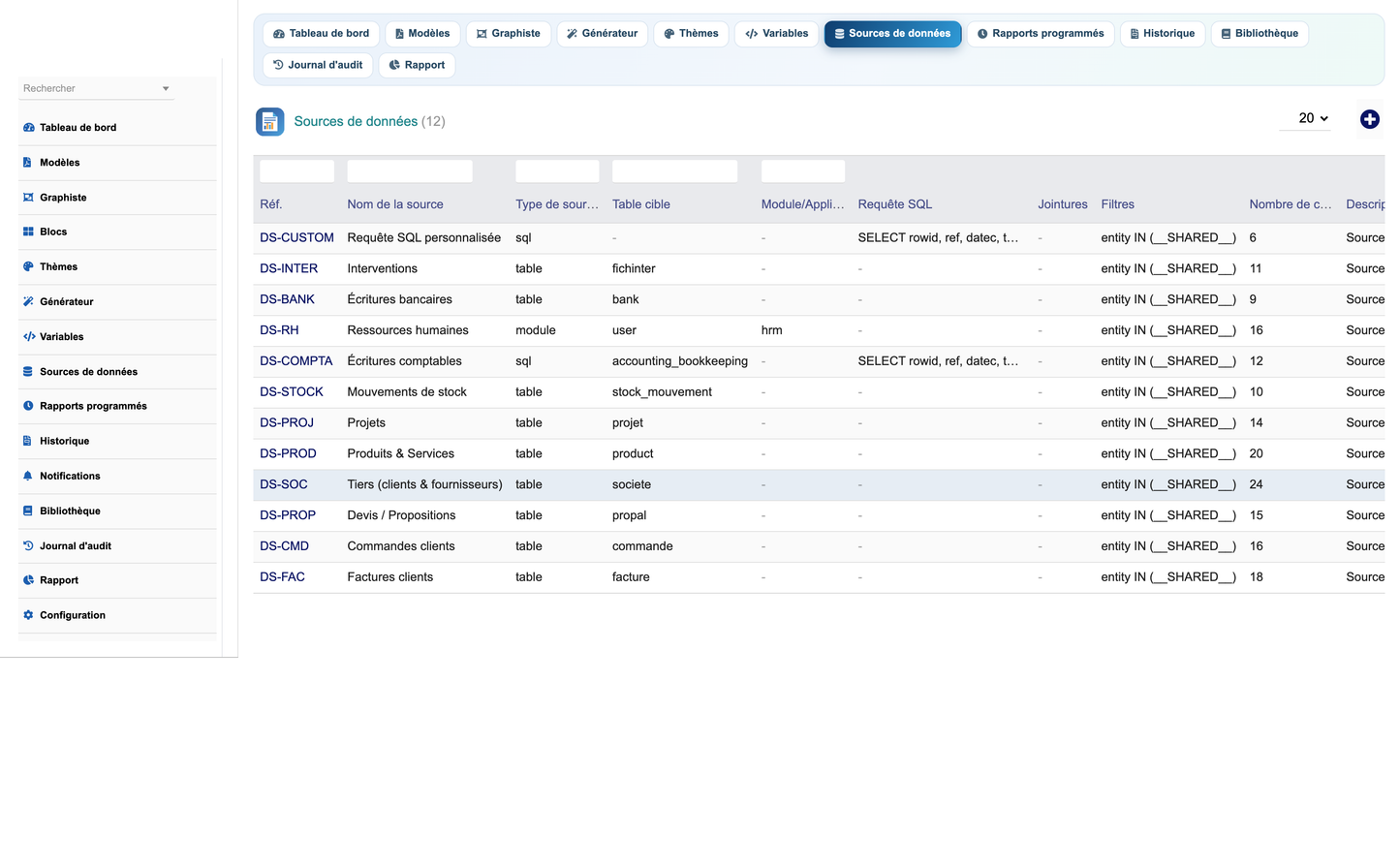Open the DS-CUSTOM data source link

click(296, 237)
